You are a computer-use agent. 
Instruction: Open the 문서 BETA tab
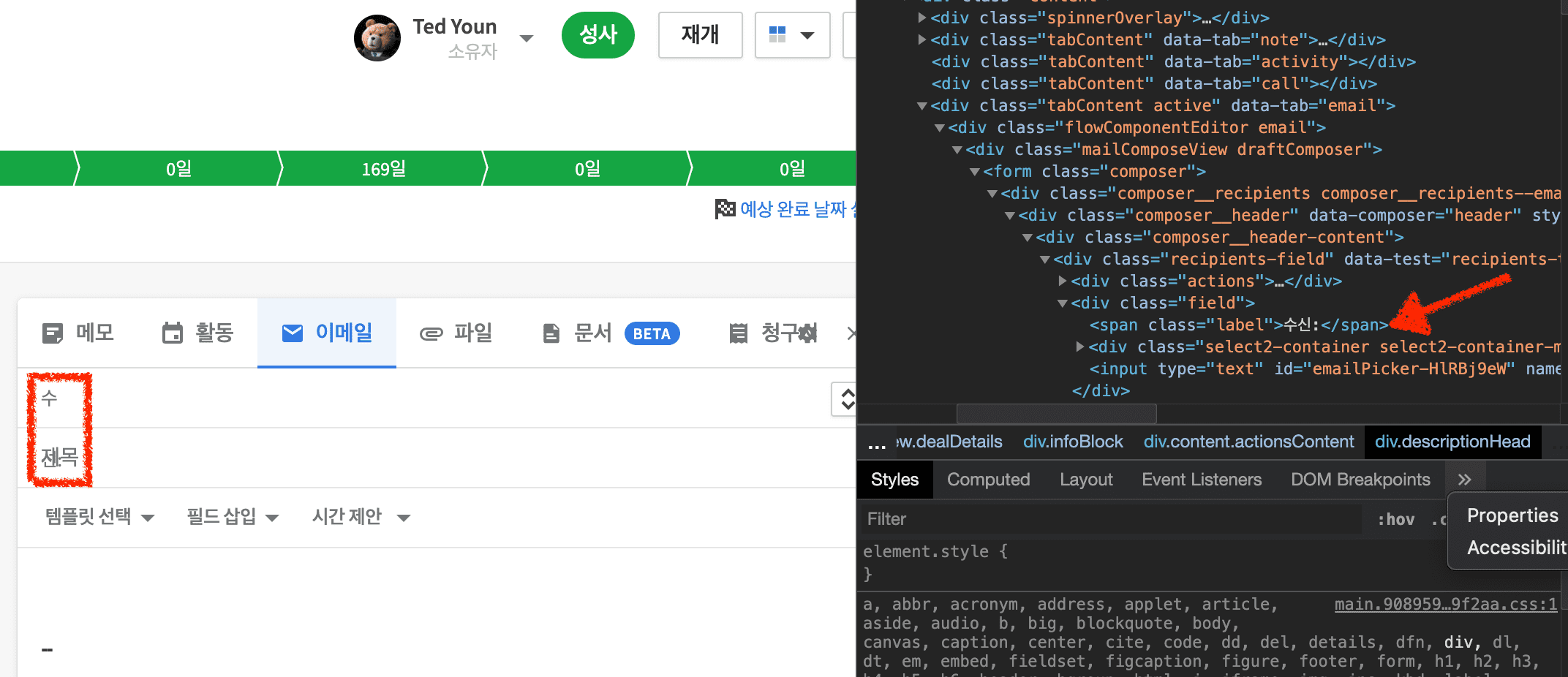611,333
